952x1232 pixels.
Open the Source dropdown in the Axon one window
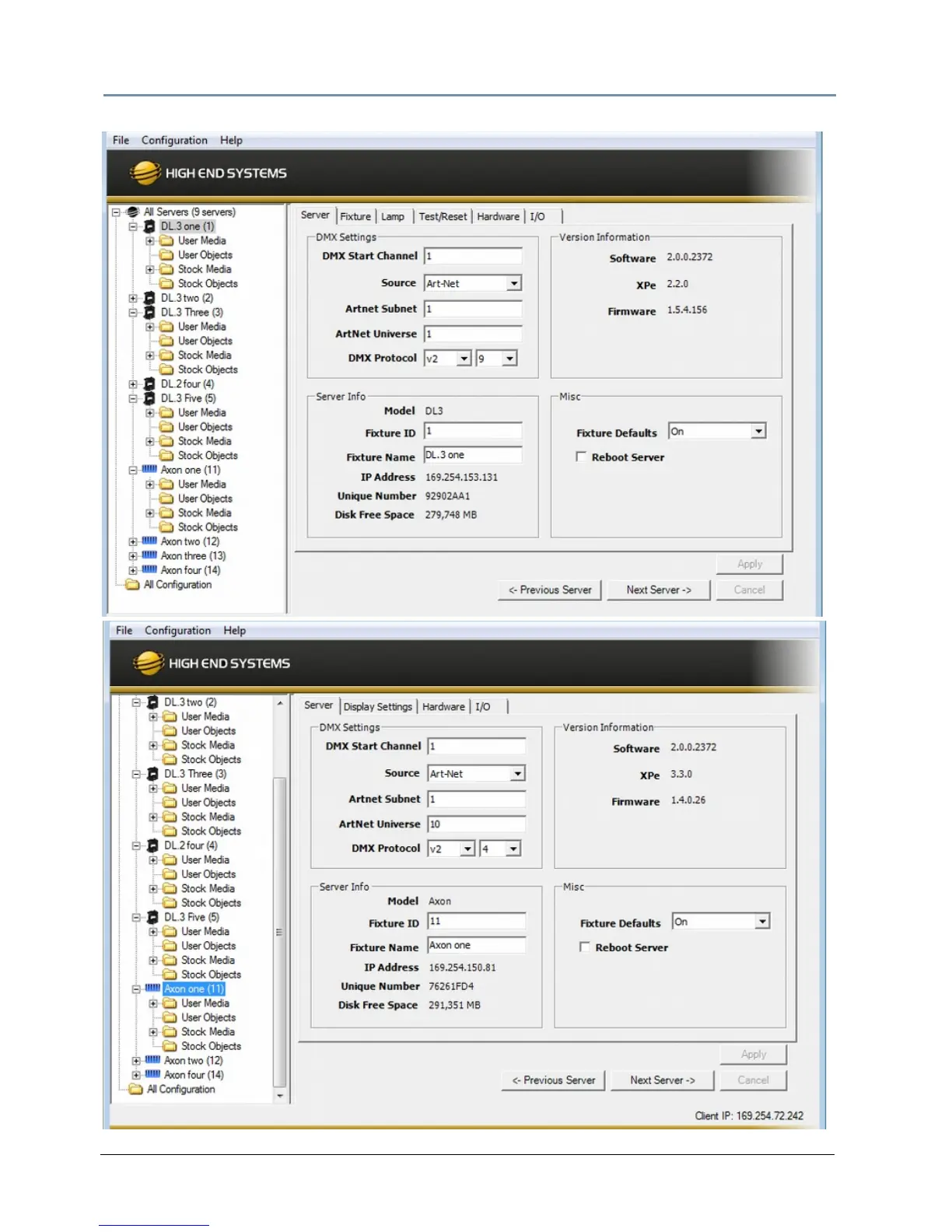click(517, 774)
